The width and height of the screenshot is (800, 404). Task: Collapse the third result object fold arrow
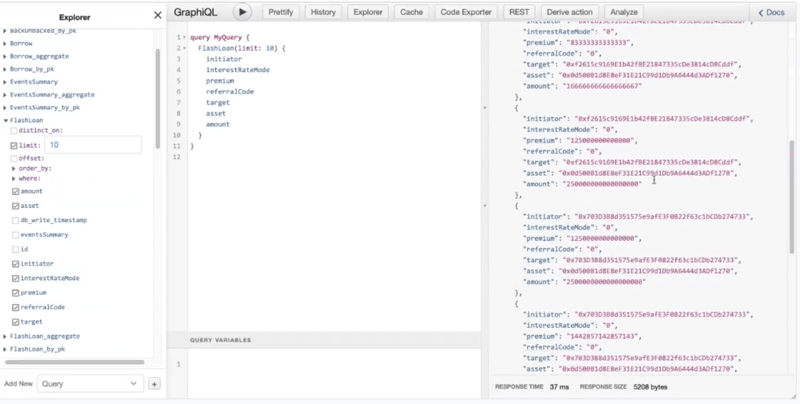485,206
